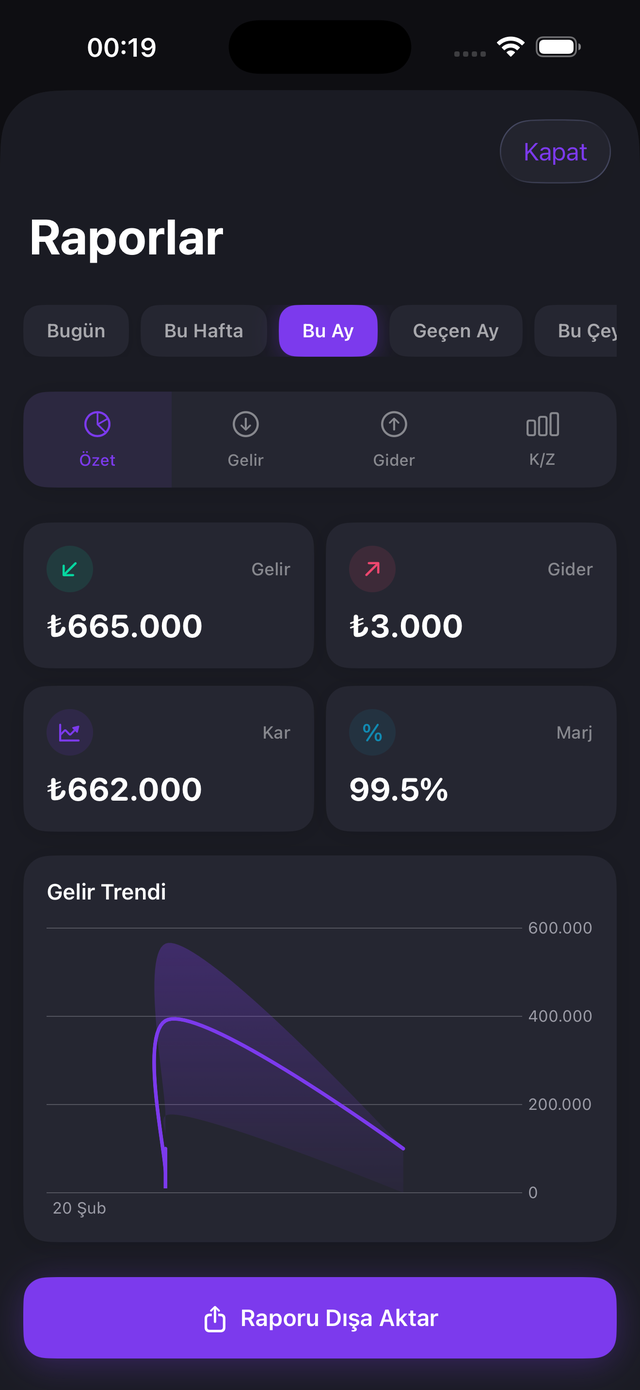Tap the K/Z bar chart icon
This screenshot has width=640, height=1390.
coord(542,424)
